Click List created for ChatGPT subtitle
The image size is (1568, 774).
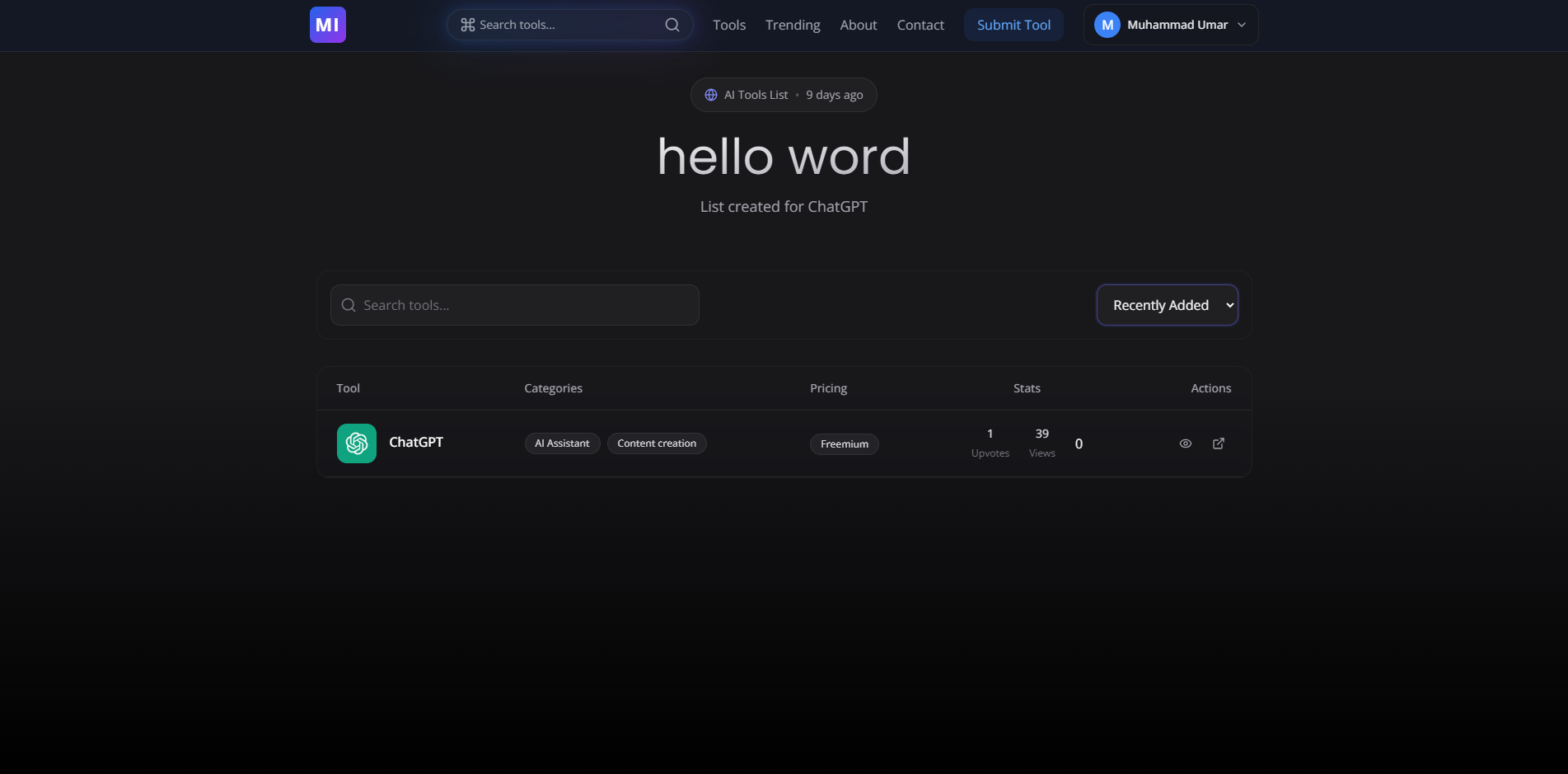tap(784, 207)
